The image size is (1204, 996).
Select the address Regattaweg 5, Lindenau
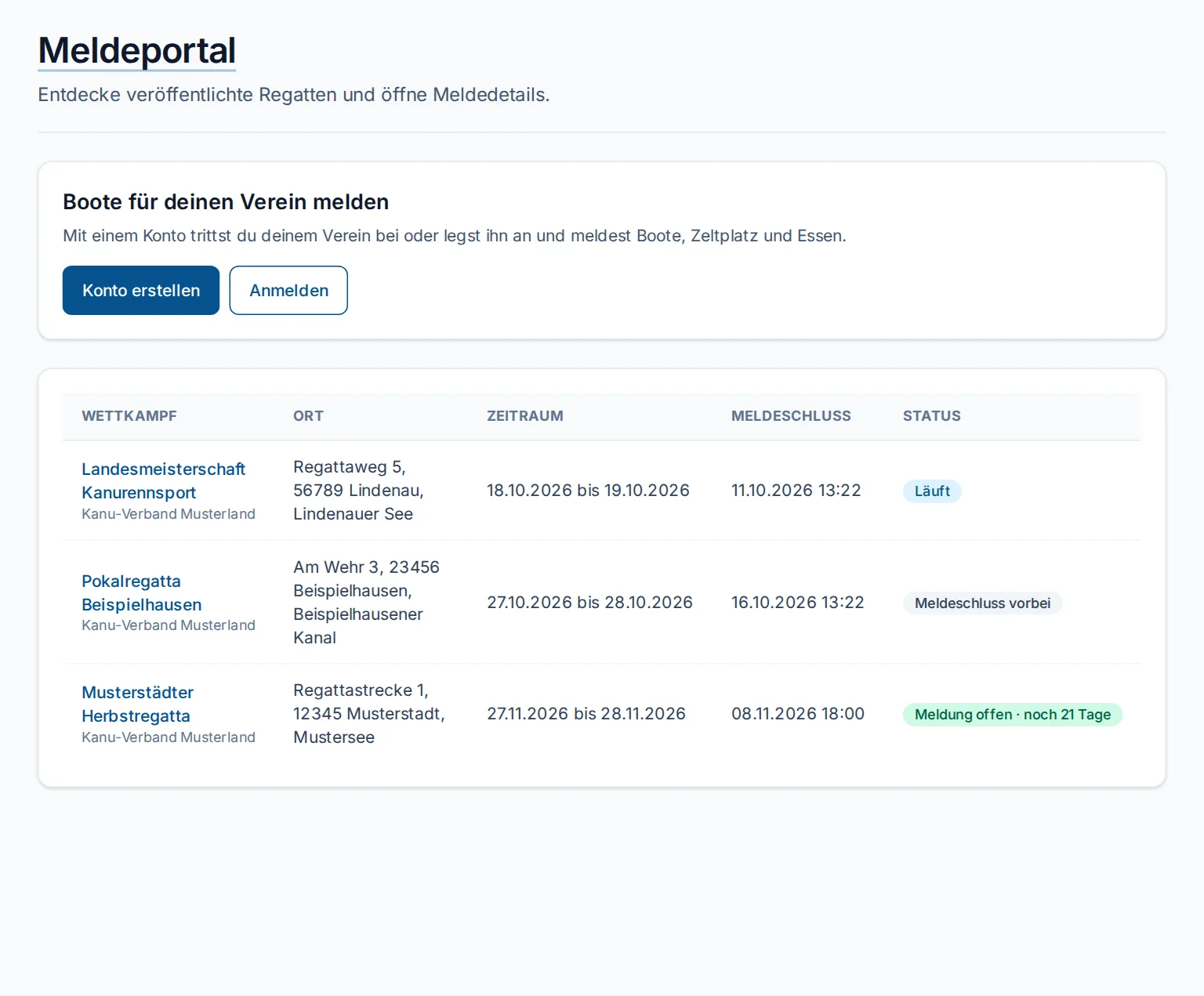(x=358, y=491)
